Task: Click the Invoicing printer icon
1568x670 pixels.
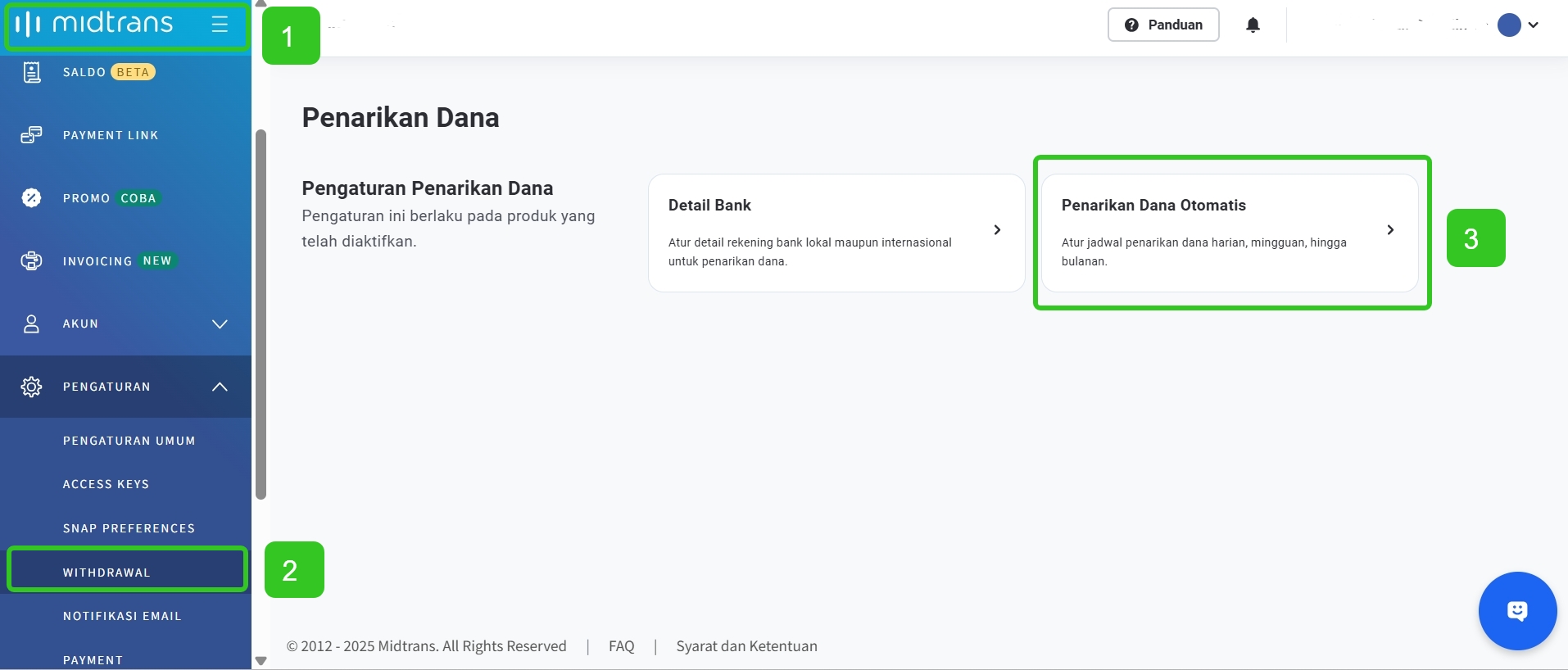Action: point(31,261)
